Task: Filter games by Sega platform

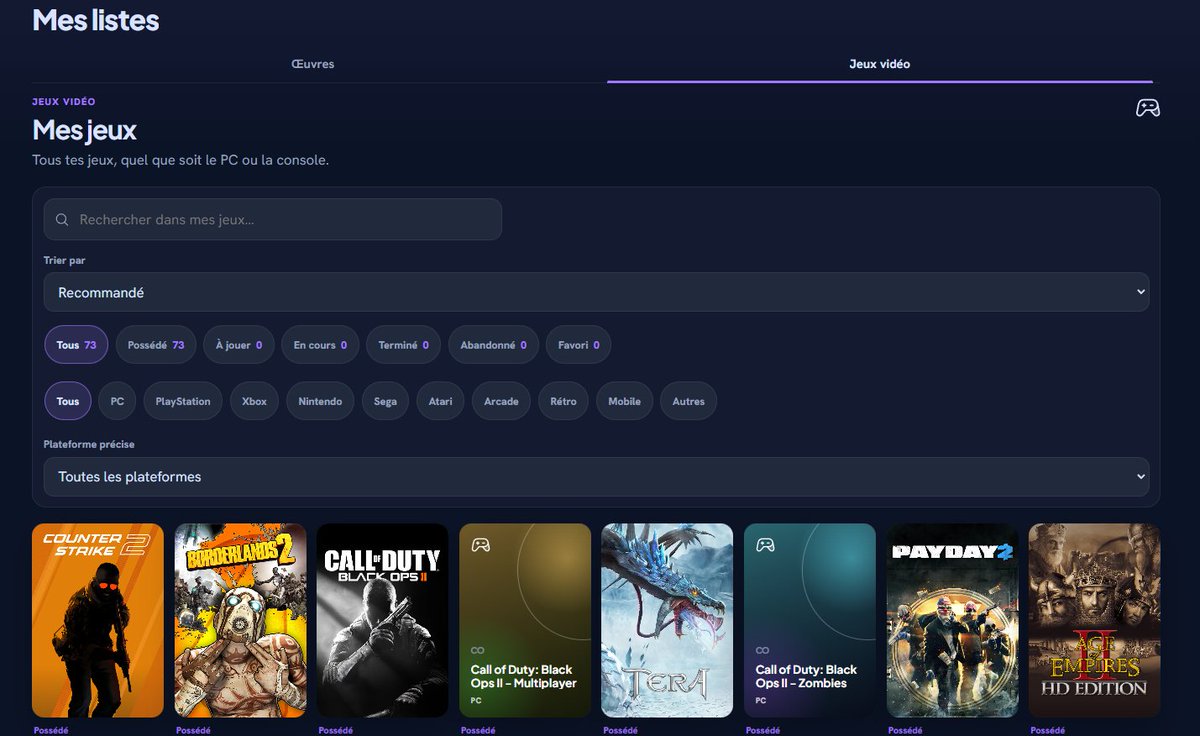Action: (385, 401)
